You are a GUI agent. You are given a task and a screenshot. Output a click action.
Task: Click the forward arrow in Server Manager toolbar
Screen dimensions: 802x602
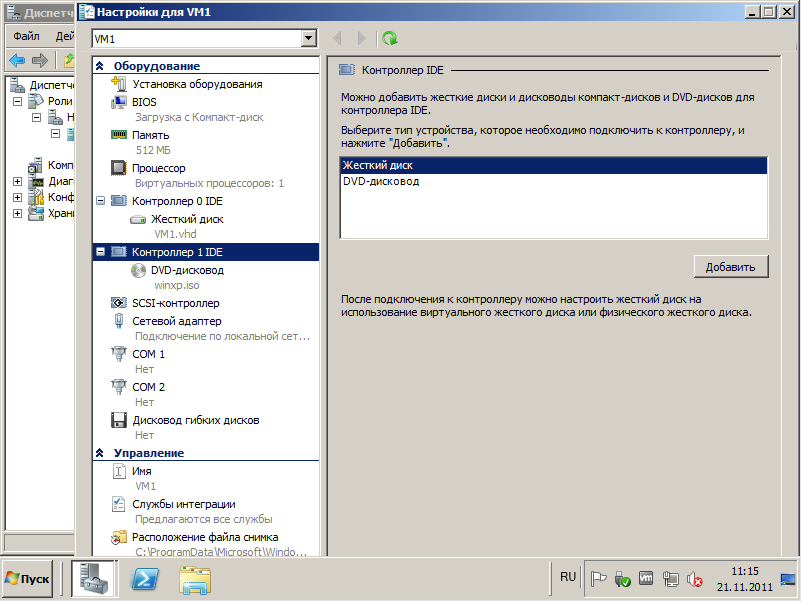40,60
